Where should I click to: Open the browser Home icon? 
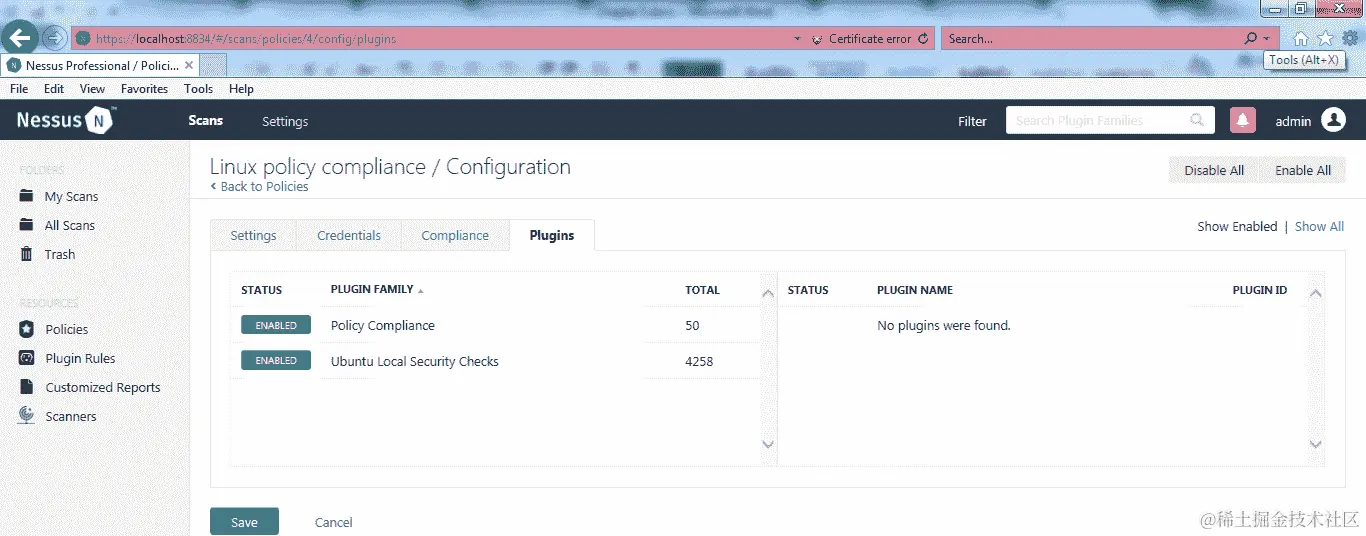point(1300,39)
